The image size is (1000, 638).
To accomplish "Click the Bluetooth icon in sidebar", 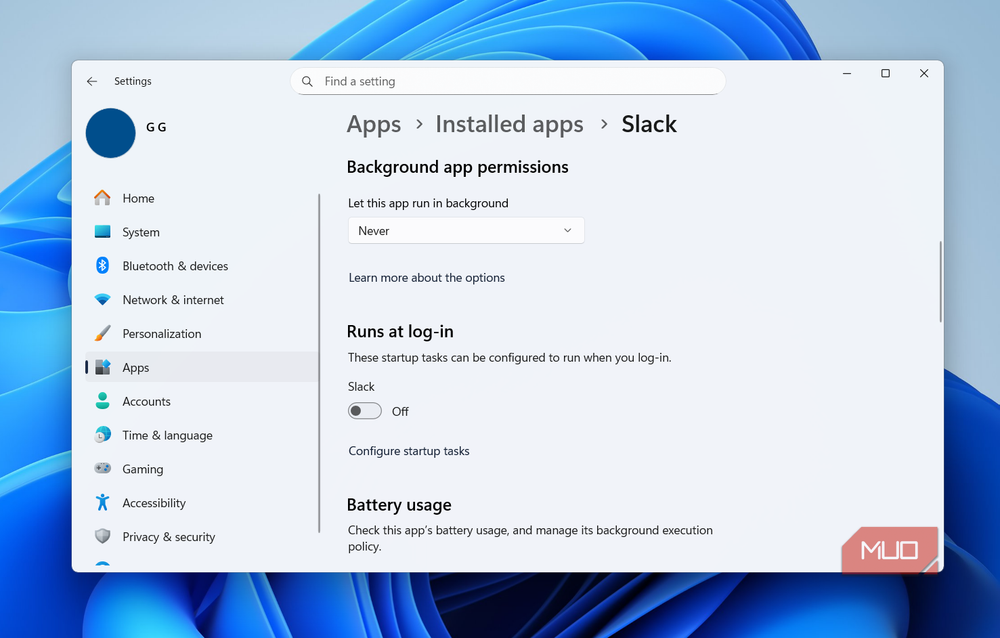I will (102, 265).
